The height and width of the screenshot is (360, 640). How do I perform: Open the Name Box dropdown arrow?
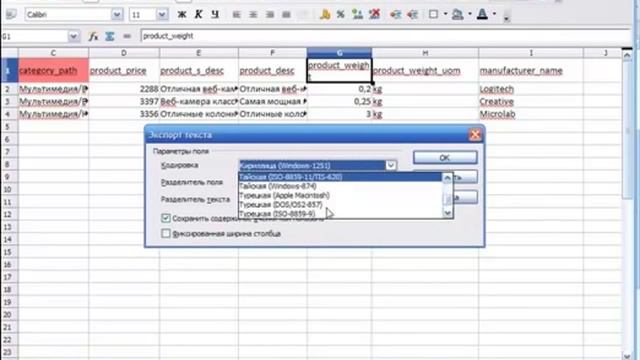click(x=73, y=36)
